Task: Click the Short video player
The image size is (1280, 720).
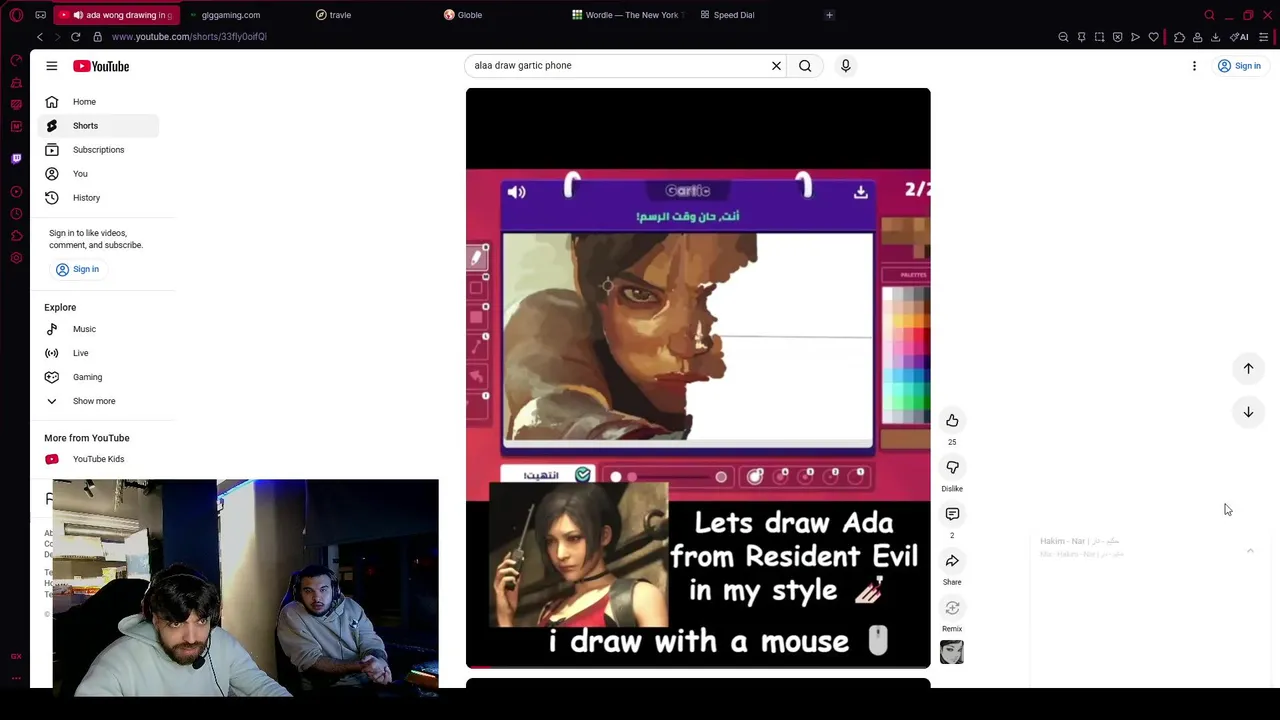Action: (x=698, y=378)
